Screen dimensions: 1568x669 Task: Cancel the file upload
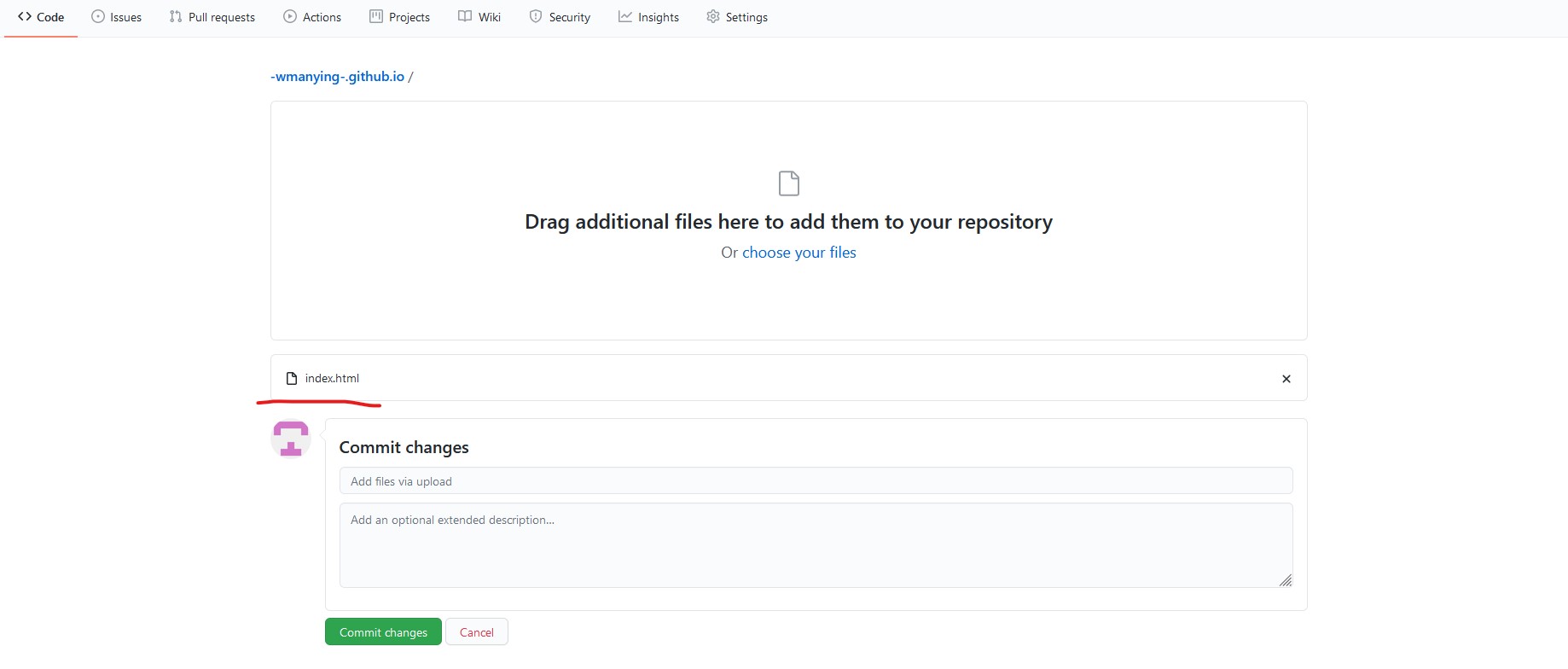pyautogui.click(x=477, y=632)
